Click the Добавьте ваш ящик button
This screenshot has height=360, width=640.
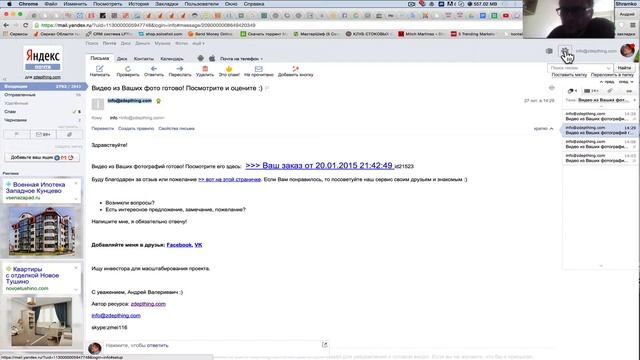[42, 157]
